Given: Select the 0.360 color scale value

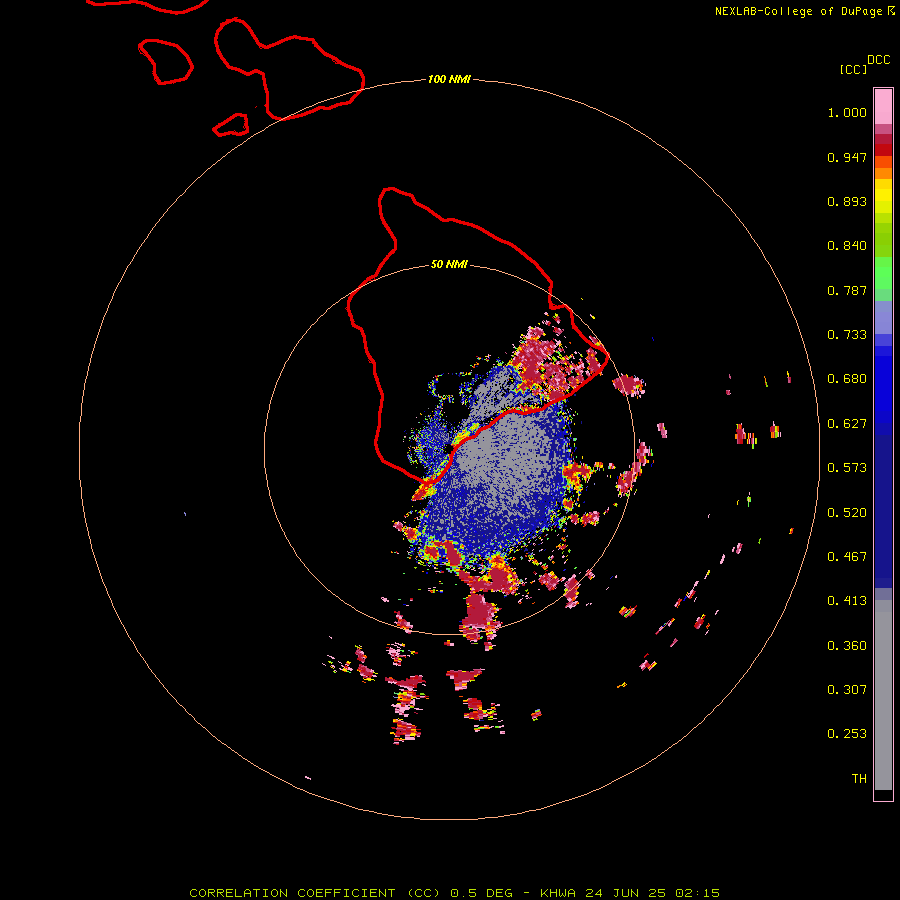Looking at the screenshot, I should click(x=847, y=646).
